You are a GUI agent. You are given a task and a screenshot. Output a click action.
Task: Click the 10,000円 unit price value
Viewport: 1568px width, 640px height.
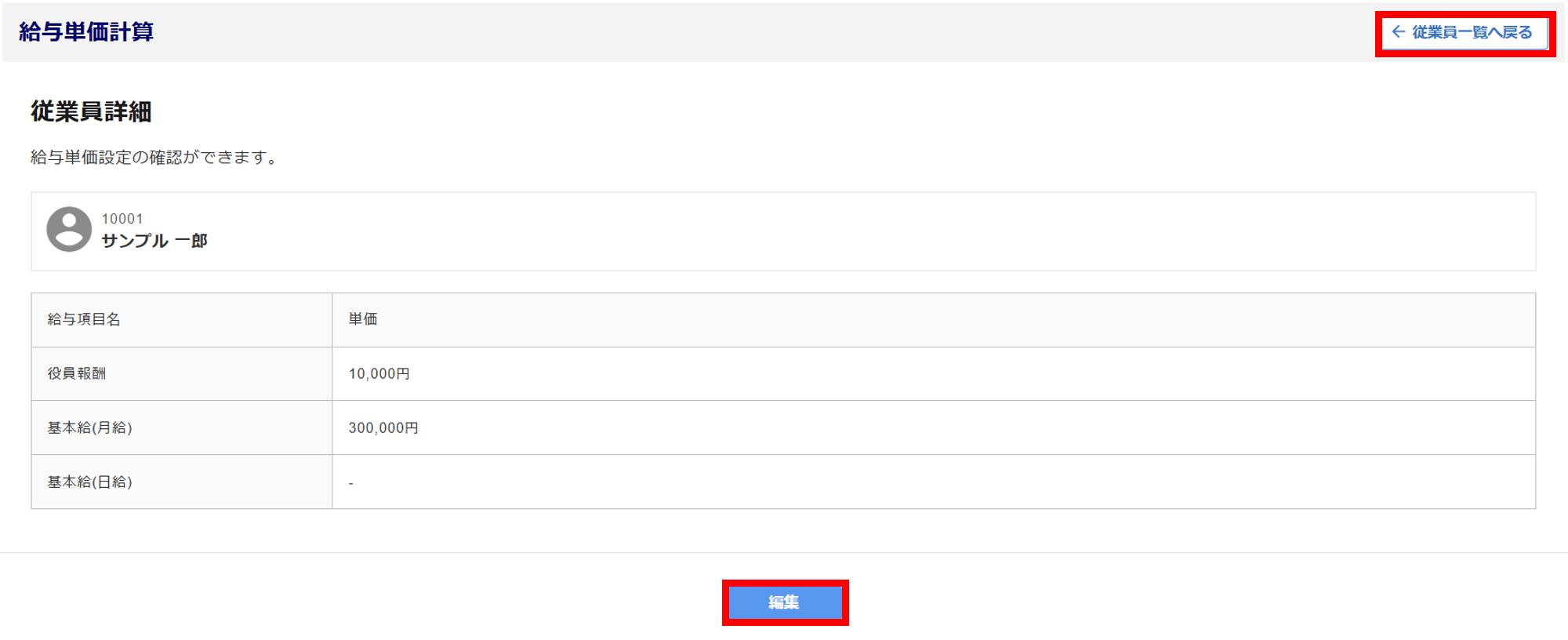click(379, 374)
